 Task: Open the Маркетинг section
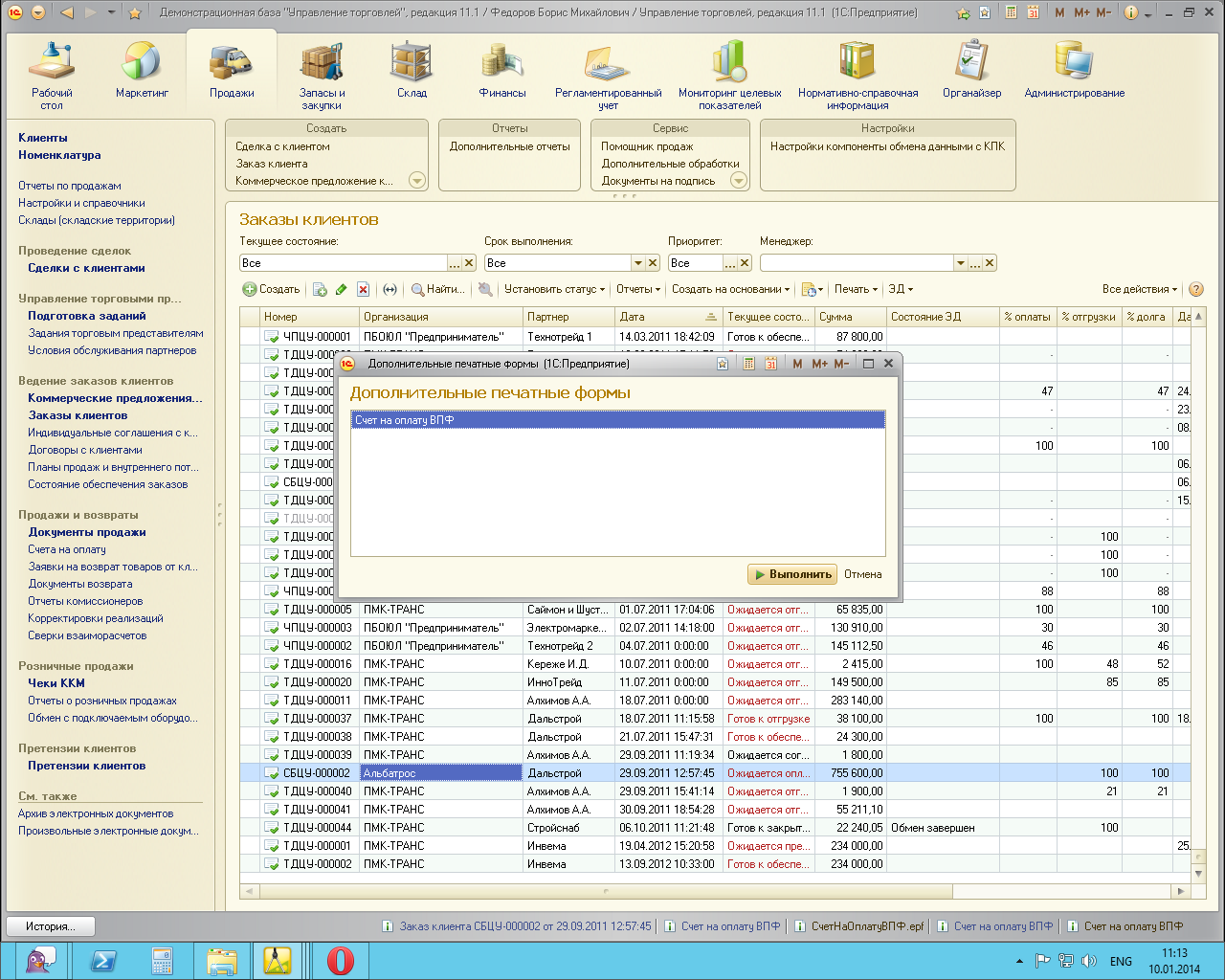(142, 71)
